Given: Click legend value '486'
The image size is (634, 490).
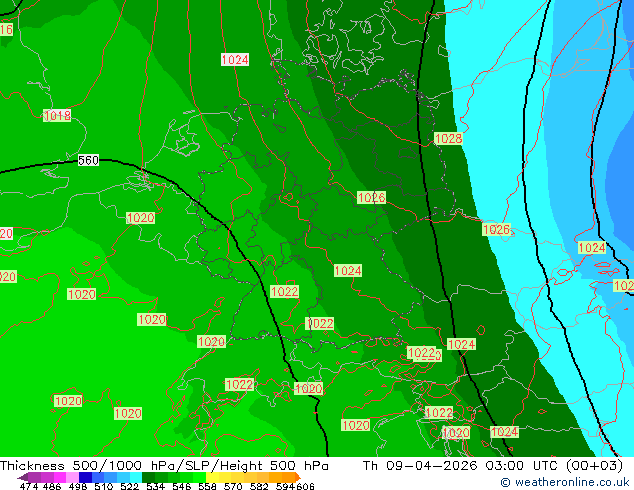Looking at the screenshot, I should 52,486.
